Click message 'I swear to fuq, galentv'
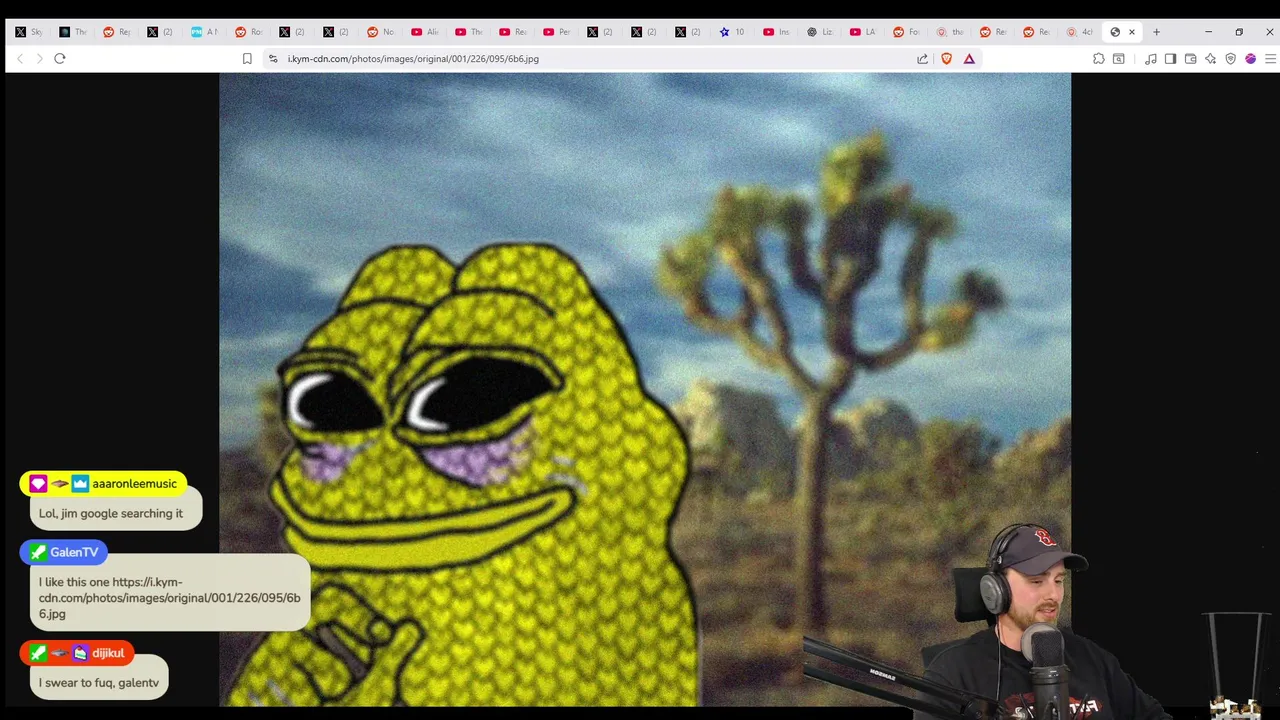1280x720 pixels. point(99,683)
